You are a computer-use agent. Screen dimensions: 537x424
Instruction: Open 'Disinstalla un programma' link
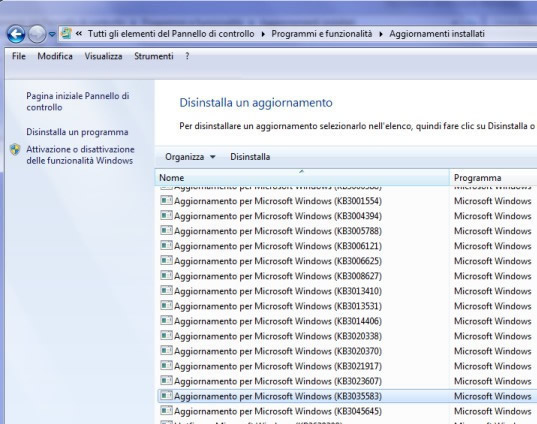77,132
